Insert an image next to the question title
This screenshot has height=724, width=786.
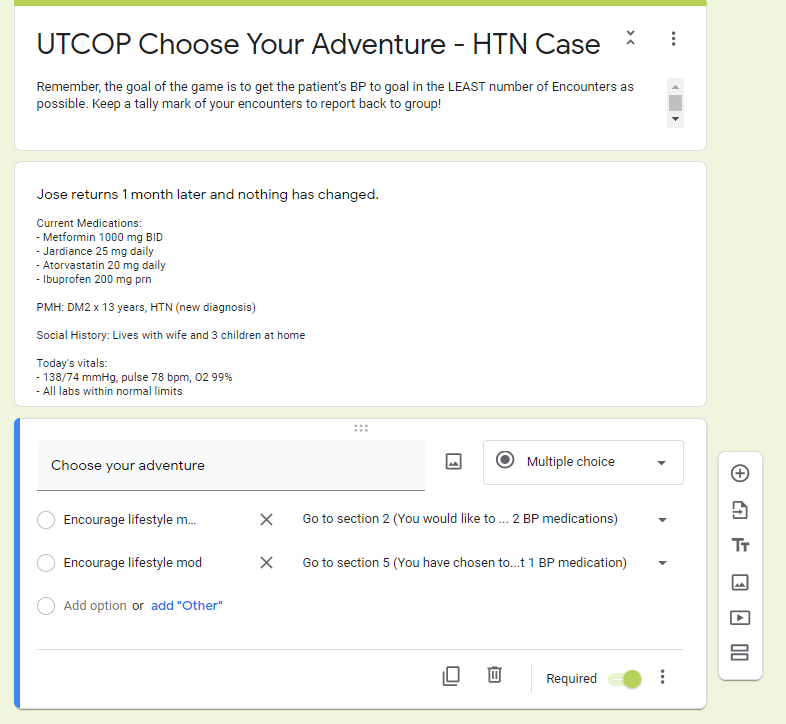[x=454, y=461]
